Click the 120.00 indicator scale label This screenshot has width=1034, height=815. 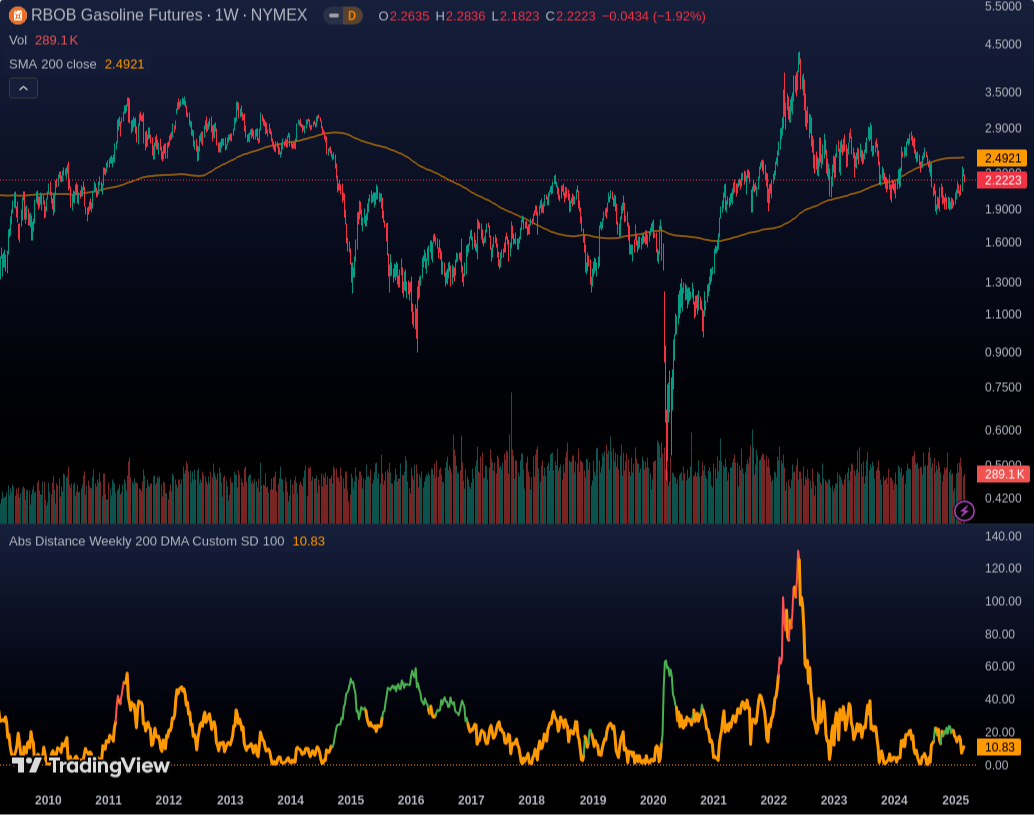(1003, 568)
